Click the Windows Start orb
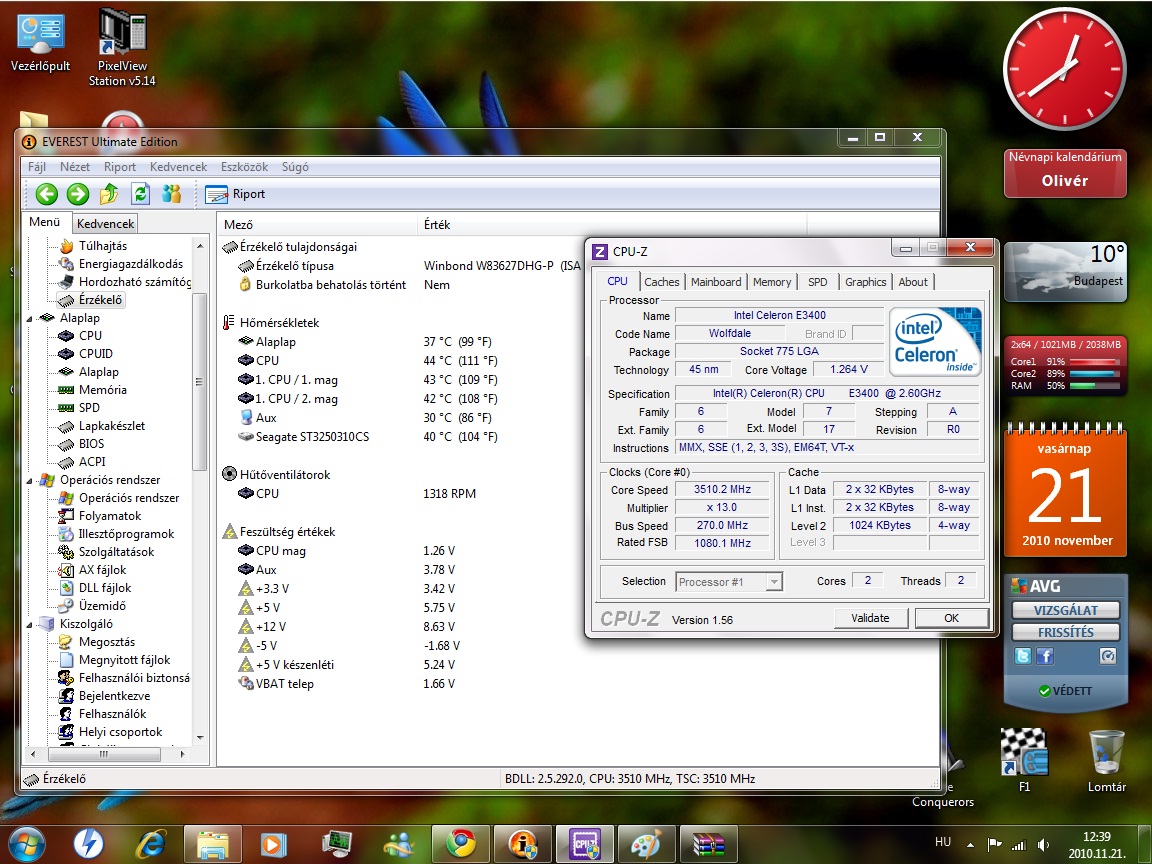Screen dimensions: 1152x864 tap(26, 844)
